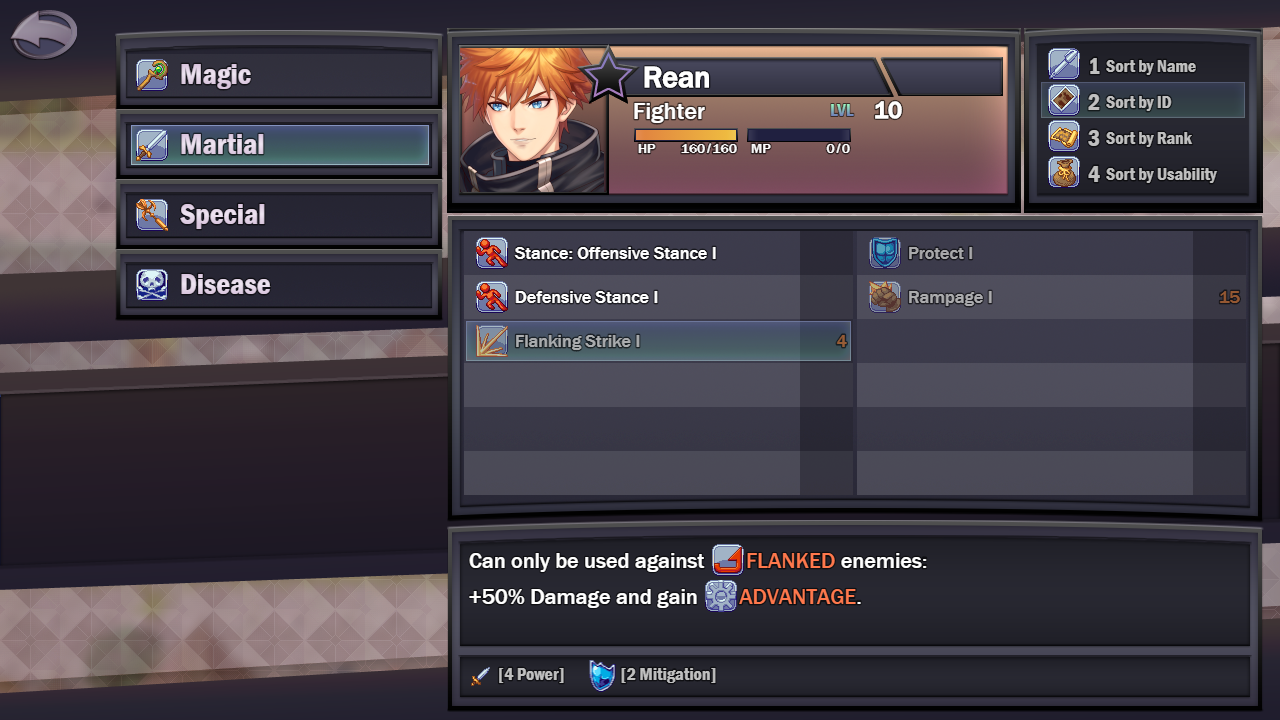
Task: Click the star icon beside Rean
Action: tap(608, 75)
